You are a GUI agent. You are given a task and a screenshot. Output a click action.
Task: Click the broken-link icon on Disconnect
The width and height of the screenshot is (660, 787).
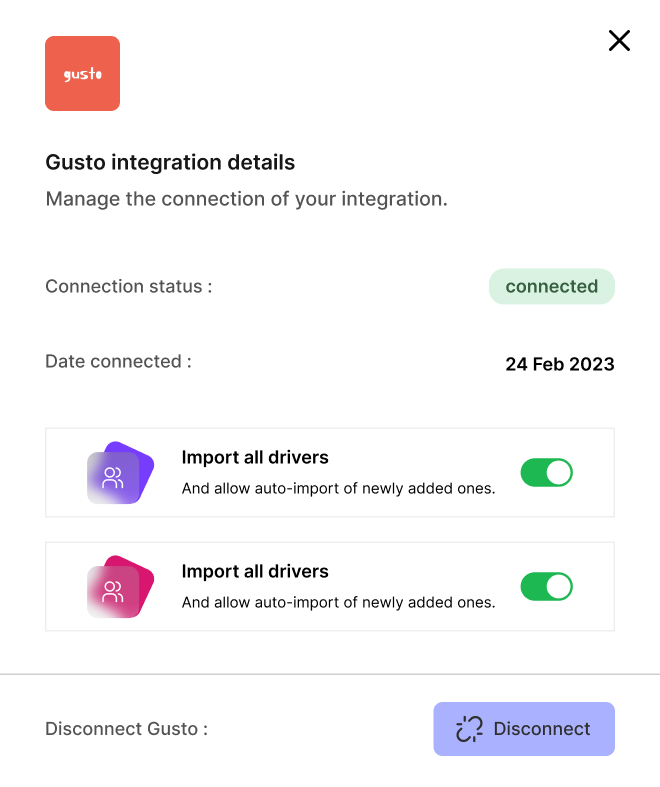tap(469, 729)
